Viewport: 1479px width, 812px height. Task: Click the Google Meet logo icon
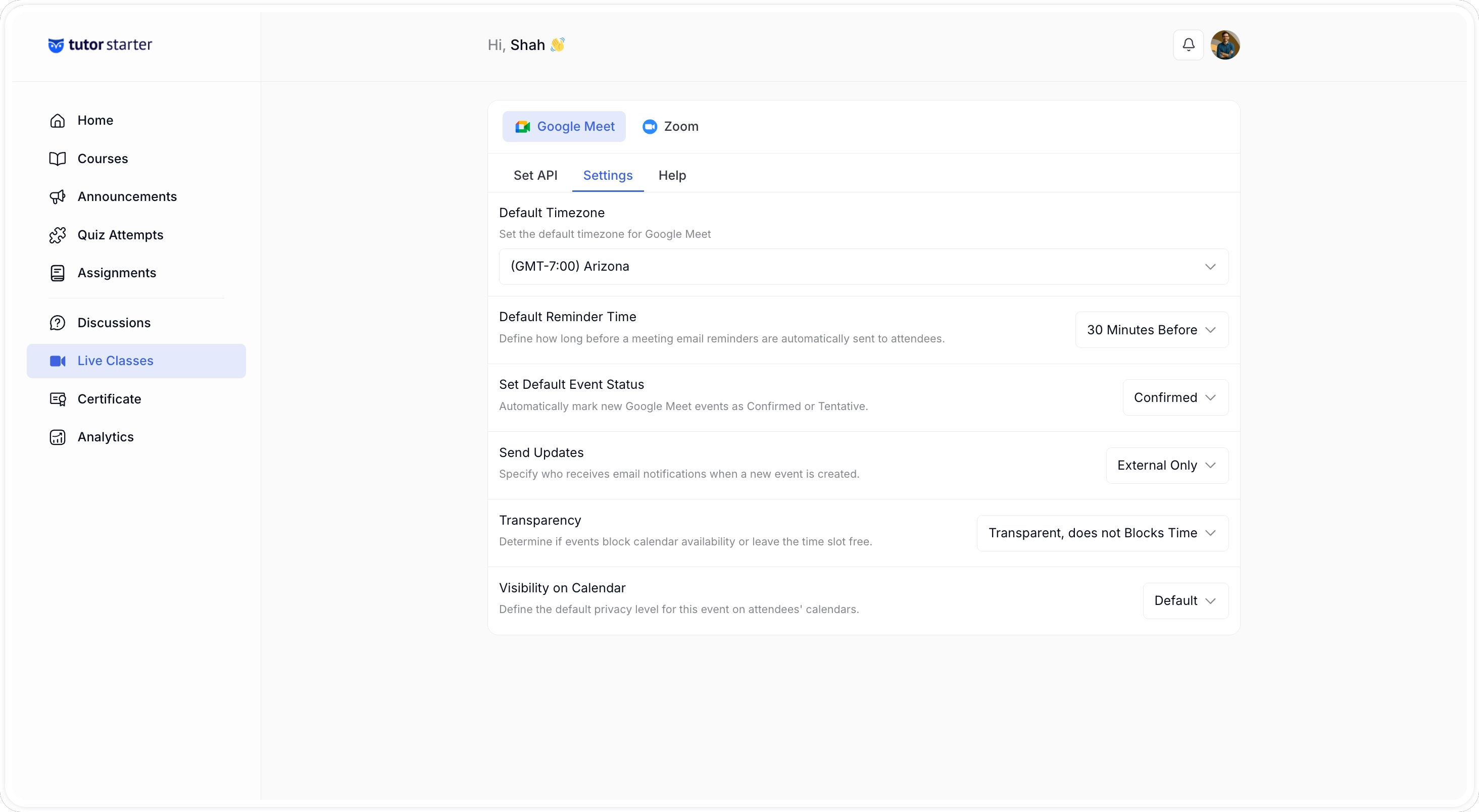click(522, 127)
